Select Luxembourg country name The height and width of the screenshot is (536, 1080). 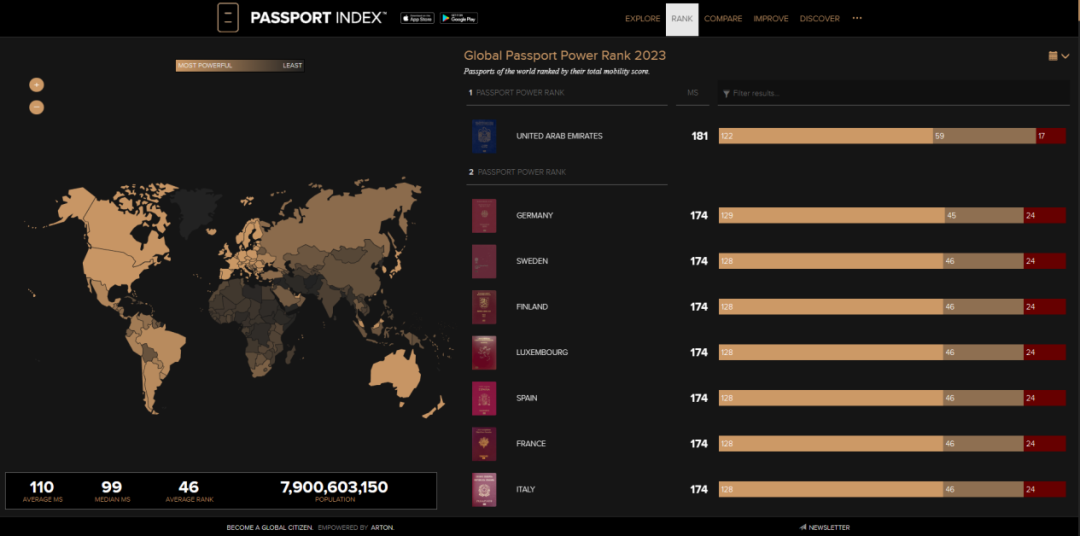click(542, 352)
